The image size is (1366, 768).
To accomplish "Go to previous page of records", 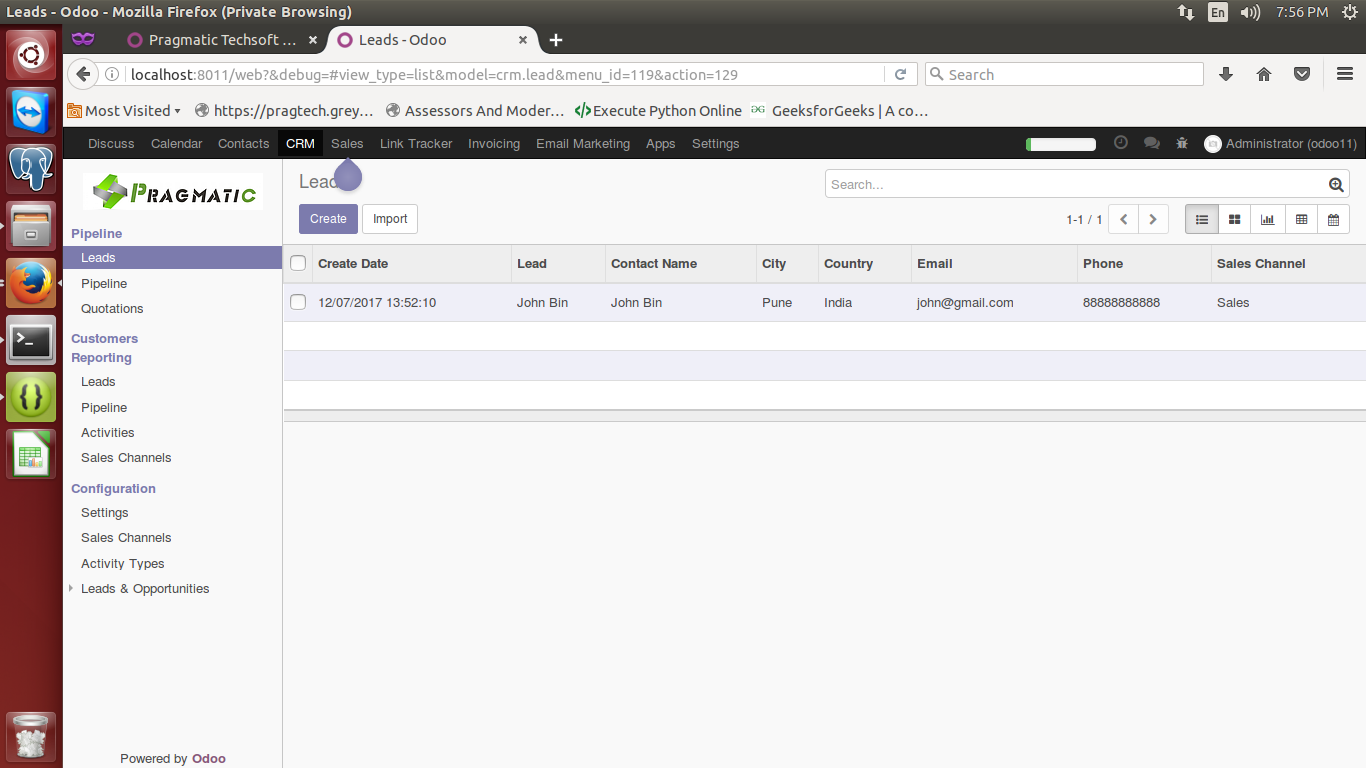I will coord(1124,219).
